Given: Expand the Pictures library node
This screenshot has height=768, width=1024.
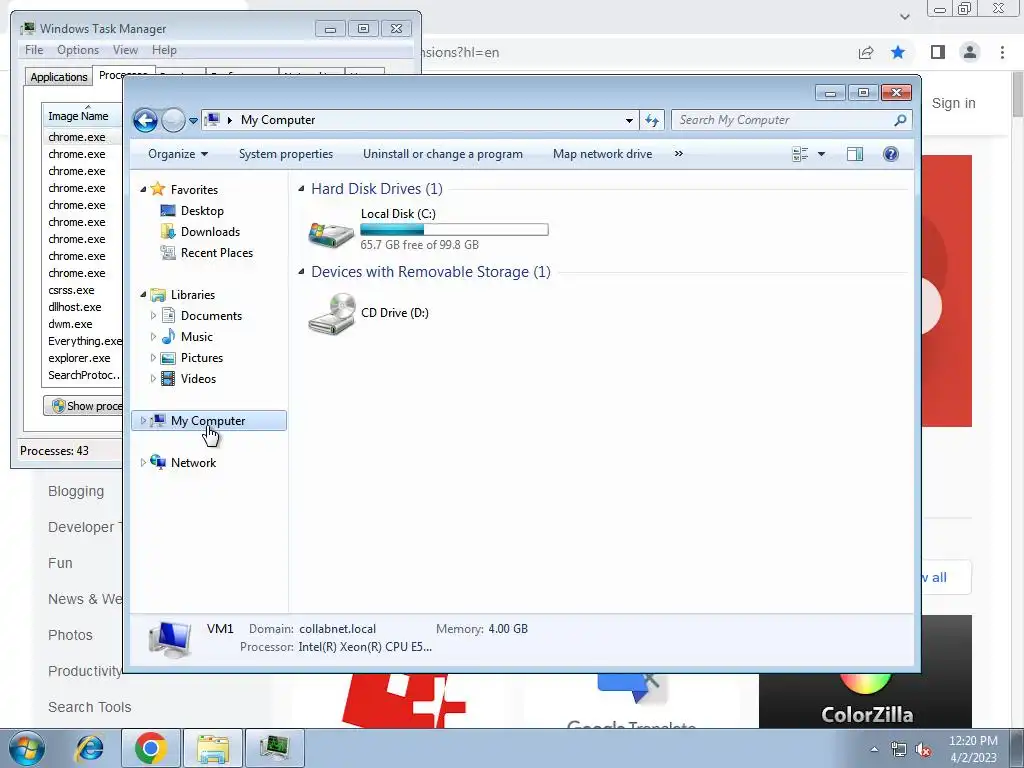Looking at the screenshot, I should [x=153, y=358].
